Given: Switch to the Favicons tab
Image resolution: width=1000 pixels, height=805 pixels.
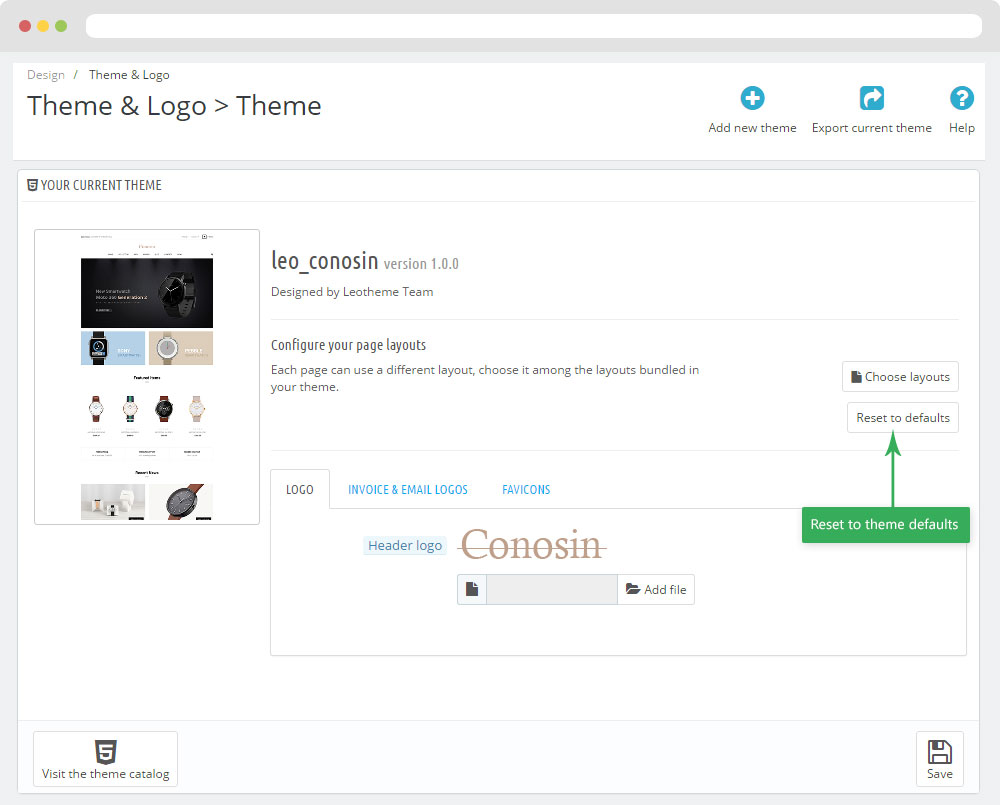Looking at the screenshot, I should tap(526, 489).
